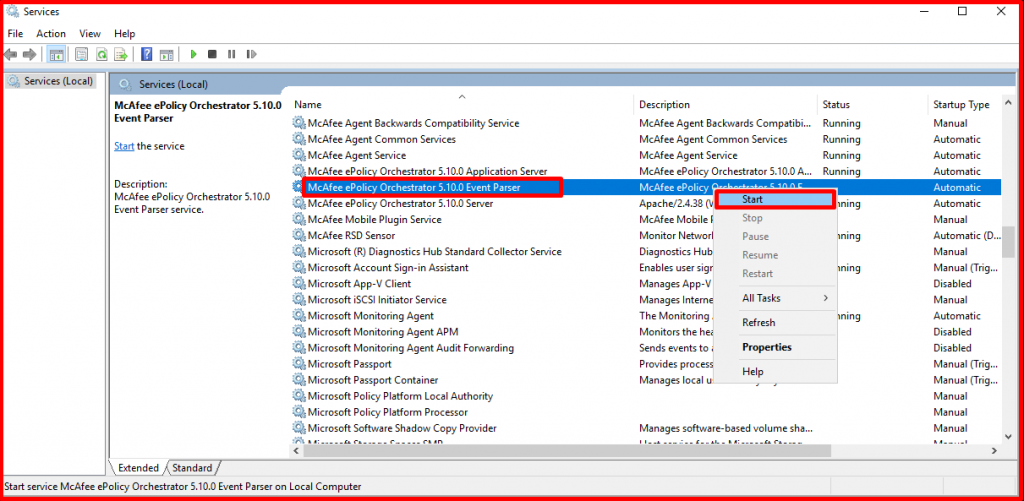Image resolution: width=1024 pixels, height=501 pixels.
Task: Select Microsoft Monitoring Agent Audit Forwarding service
Action: (411, 347)
